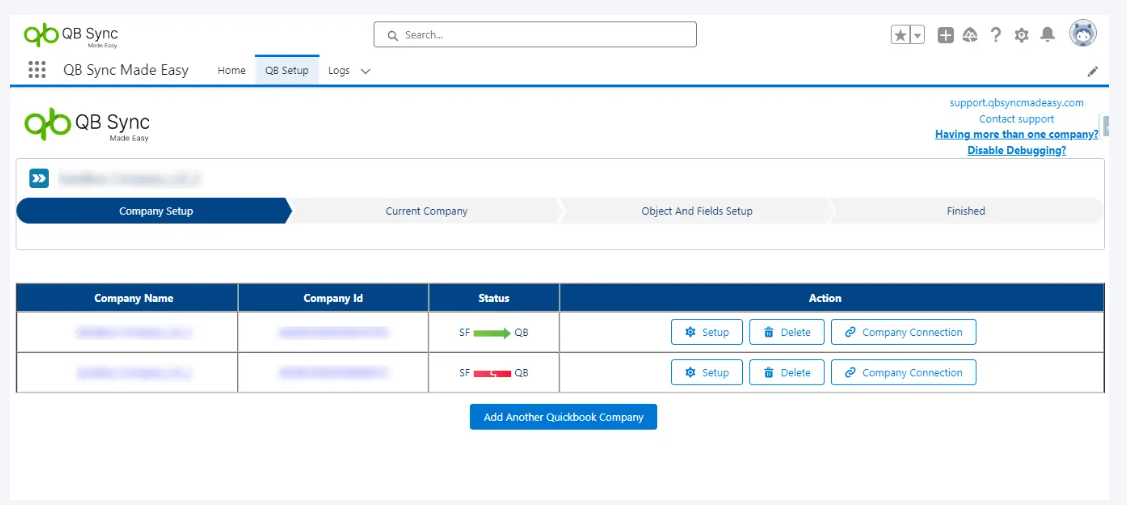Viewport: 1127px width, 505px height.
Task: Click Setup button in the red-status row
Action: (x=707, y=373)
